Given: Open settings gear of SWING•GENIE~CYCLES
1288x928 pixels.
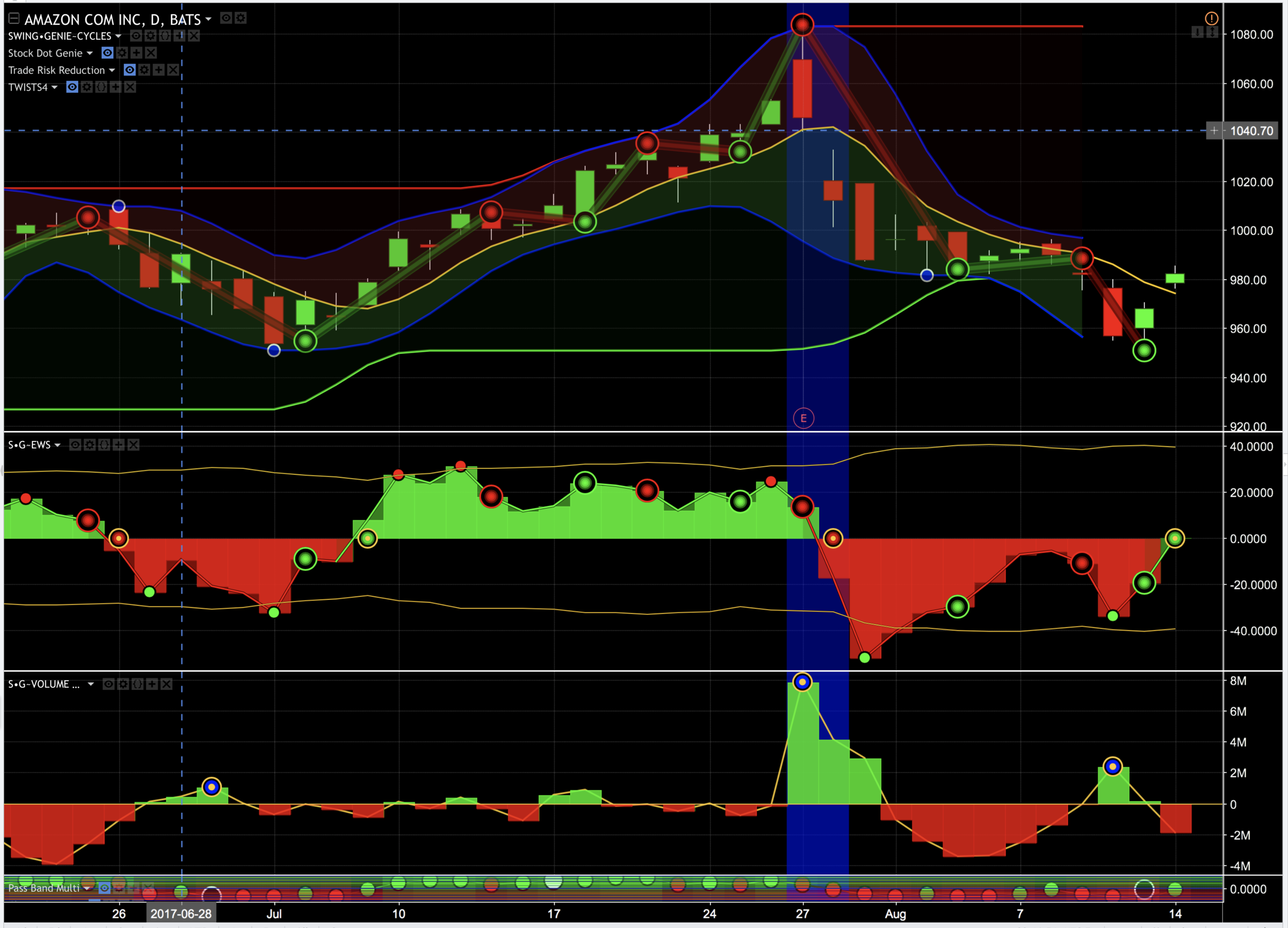Looking at the screenshot, I should (x=150, y=36).
